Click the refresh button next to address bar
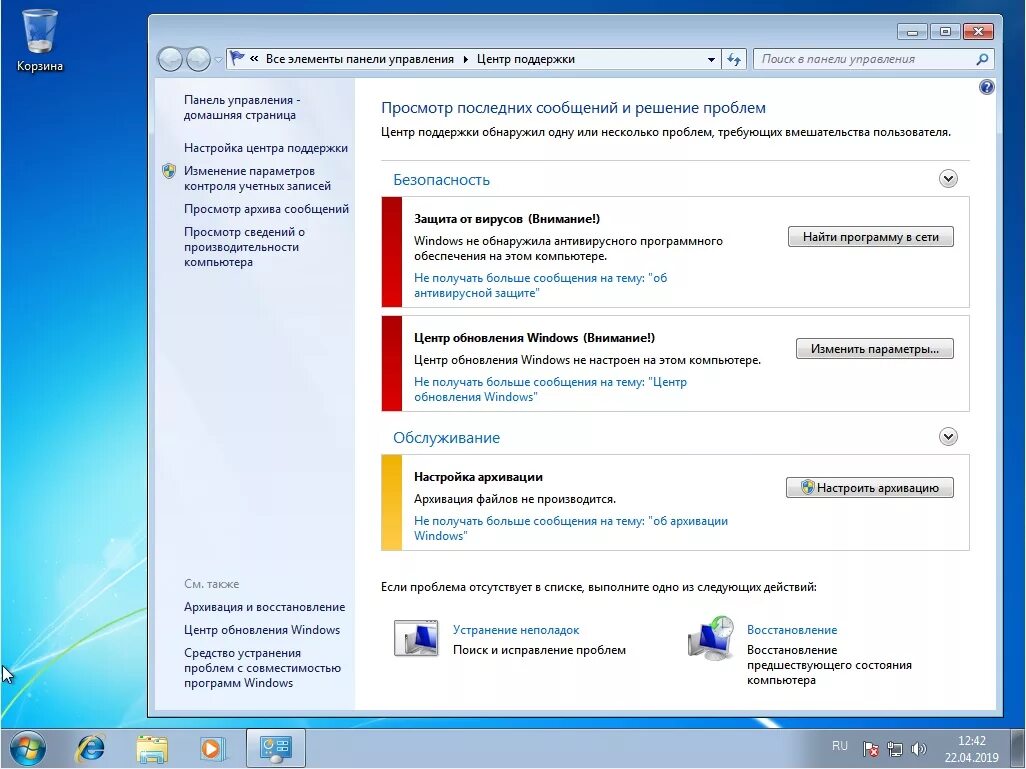 pyautogui.click(x=734, y=60)
